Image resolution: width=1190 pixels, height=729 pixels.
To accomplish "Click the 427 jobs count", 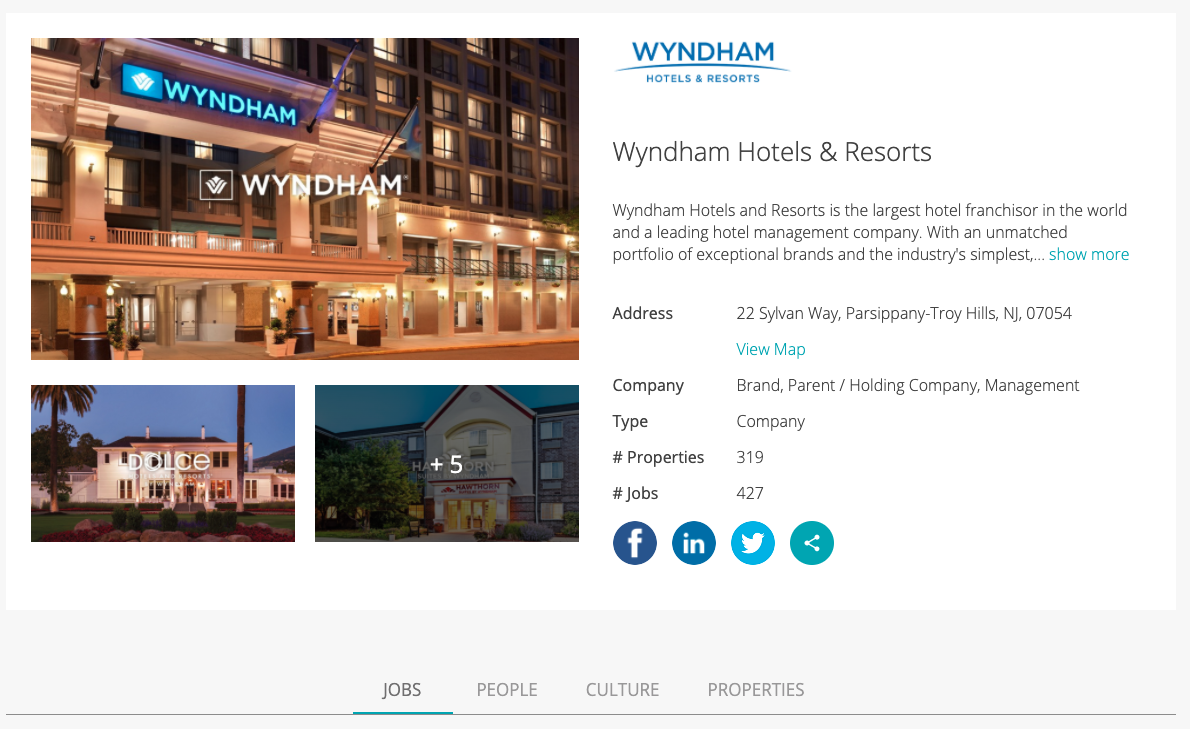I will click(x=750, y=493).
